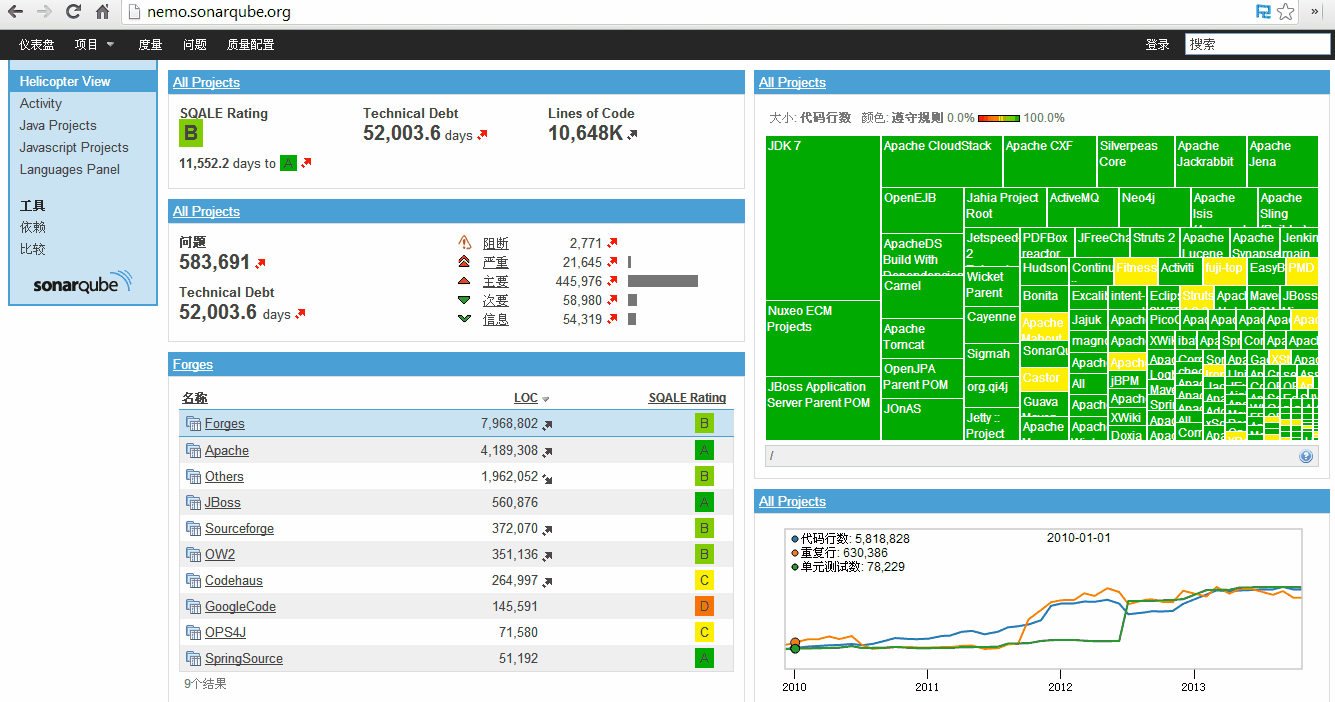This screenshot has width=1335, height=702.
Task: Click SpringSource's green A rating badge
Action: pos(705,658)
